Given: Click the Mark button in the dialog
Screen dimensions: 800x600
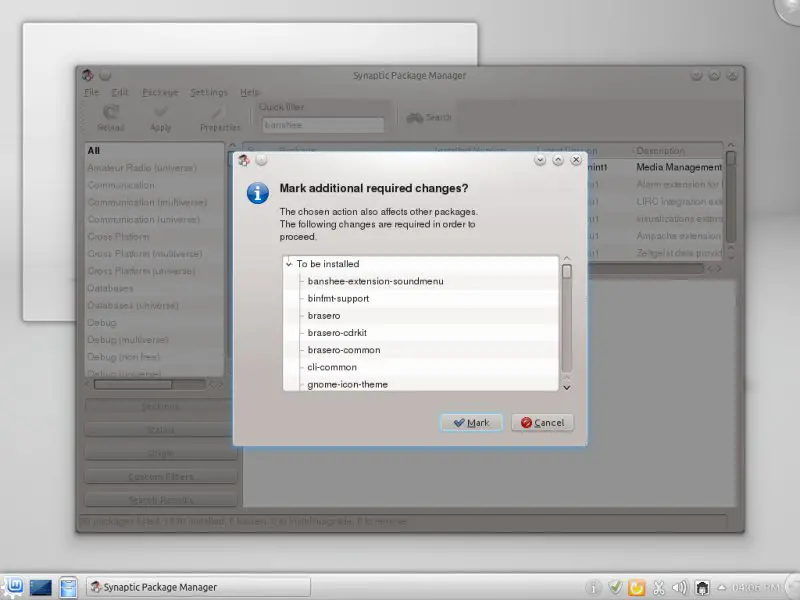Looking at the screenshot, I should (x=471, y=422).
